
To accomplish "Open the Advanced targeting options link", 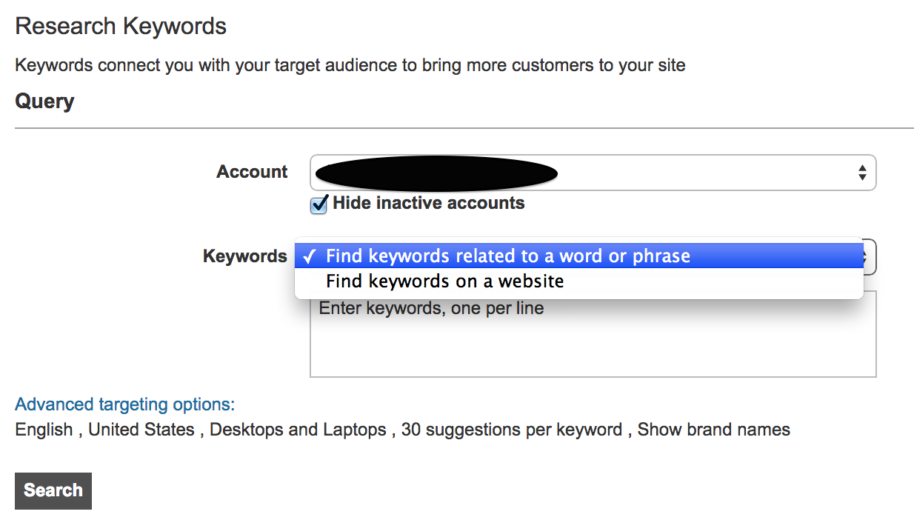I will point(125,404).
